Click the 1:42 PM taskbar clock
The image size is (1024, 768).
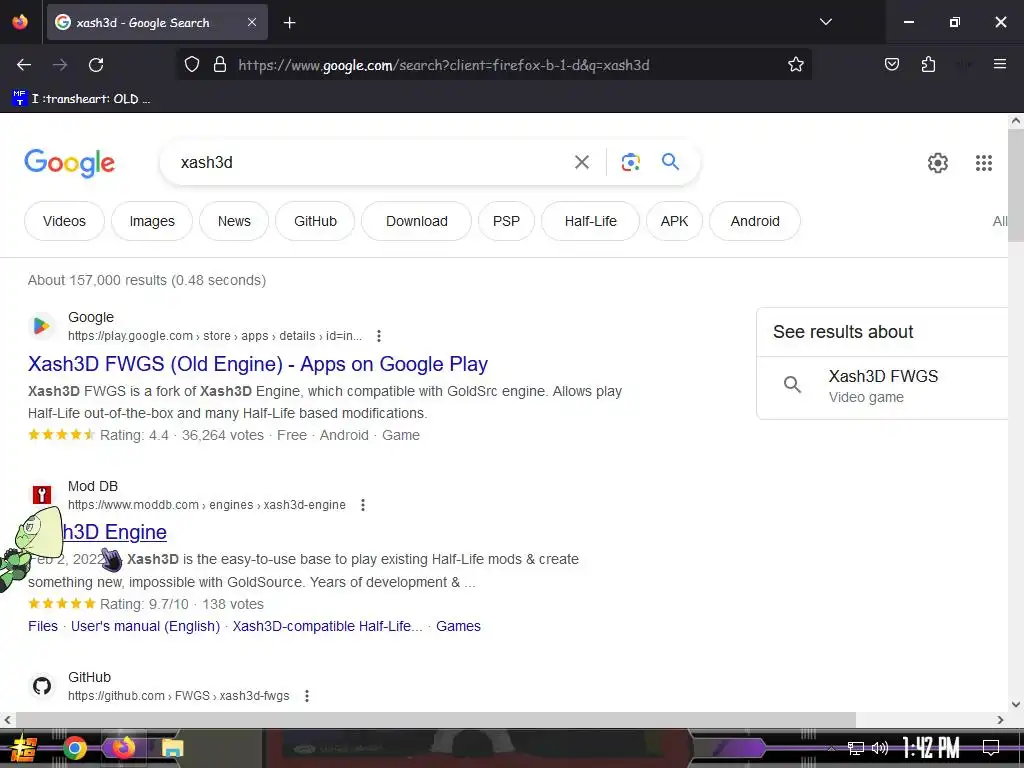[931, 748]
